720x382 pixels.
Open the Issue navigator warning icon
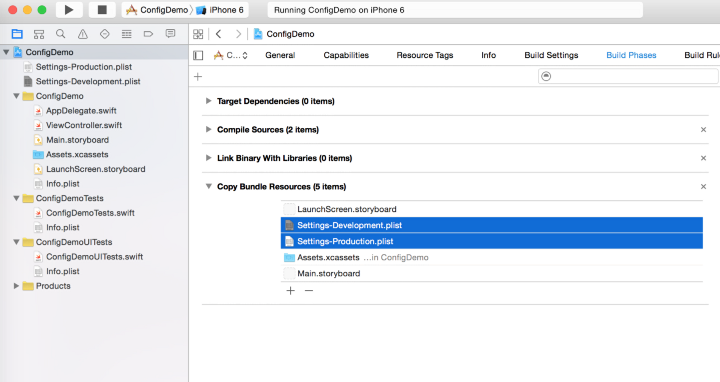tap(83, 34)
